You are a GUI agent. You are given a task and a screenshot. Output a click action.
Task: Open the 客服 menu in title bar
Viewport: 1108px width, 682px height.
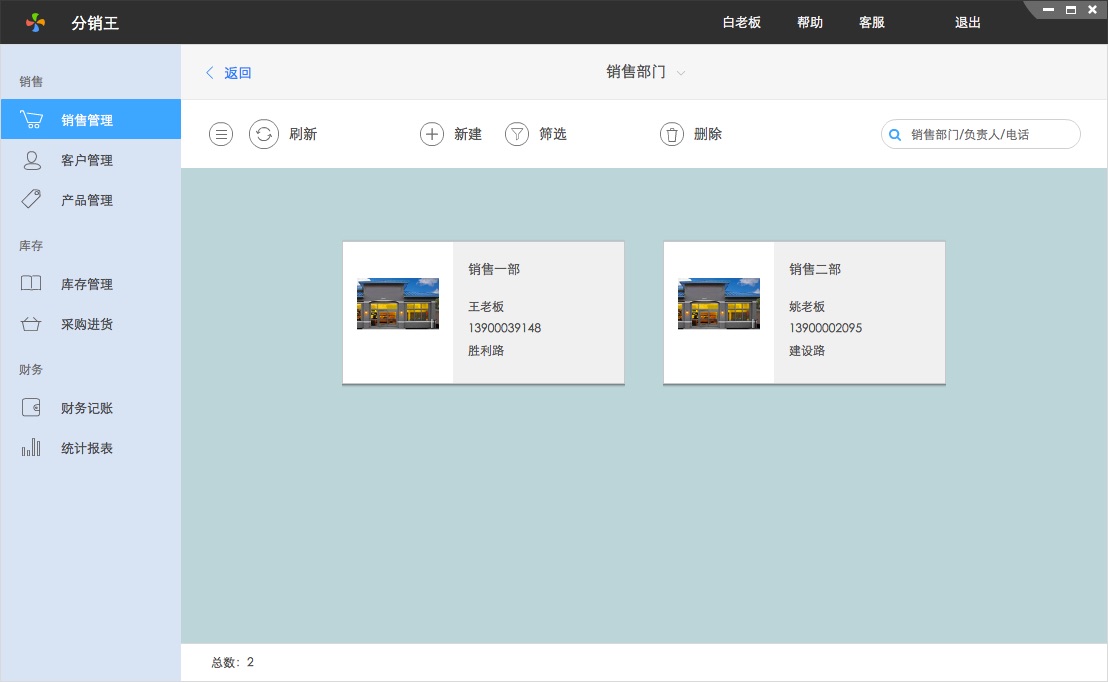(872, 22)
